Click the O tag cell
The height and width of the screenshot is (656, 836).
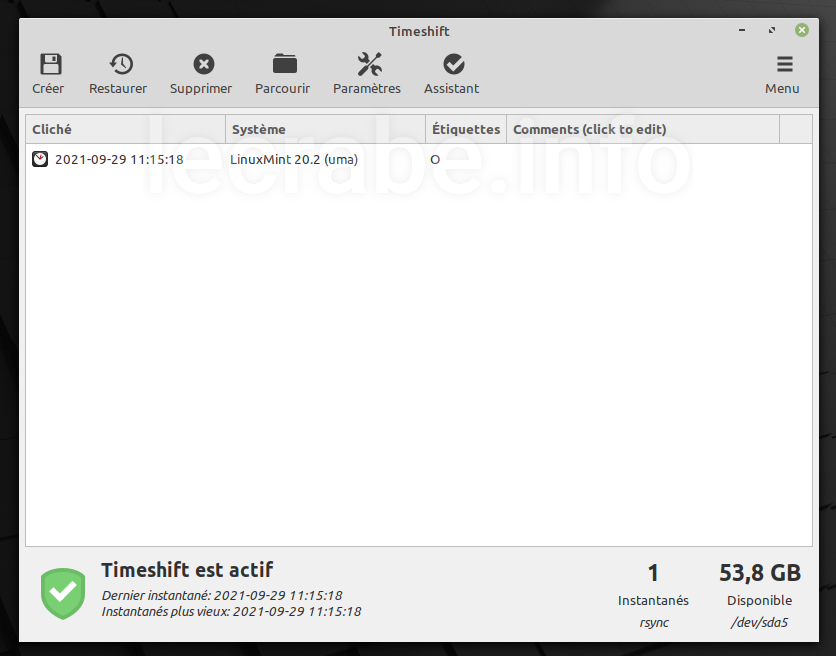[x=435, y=159]
